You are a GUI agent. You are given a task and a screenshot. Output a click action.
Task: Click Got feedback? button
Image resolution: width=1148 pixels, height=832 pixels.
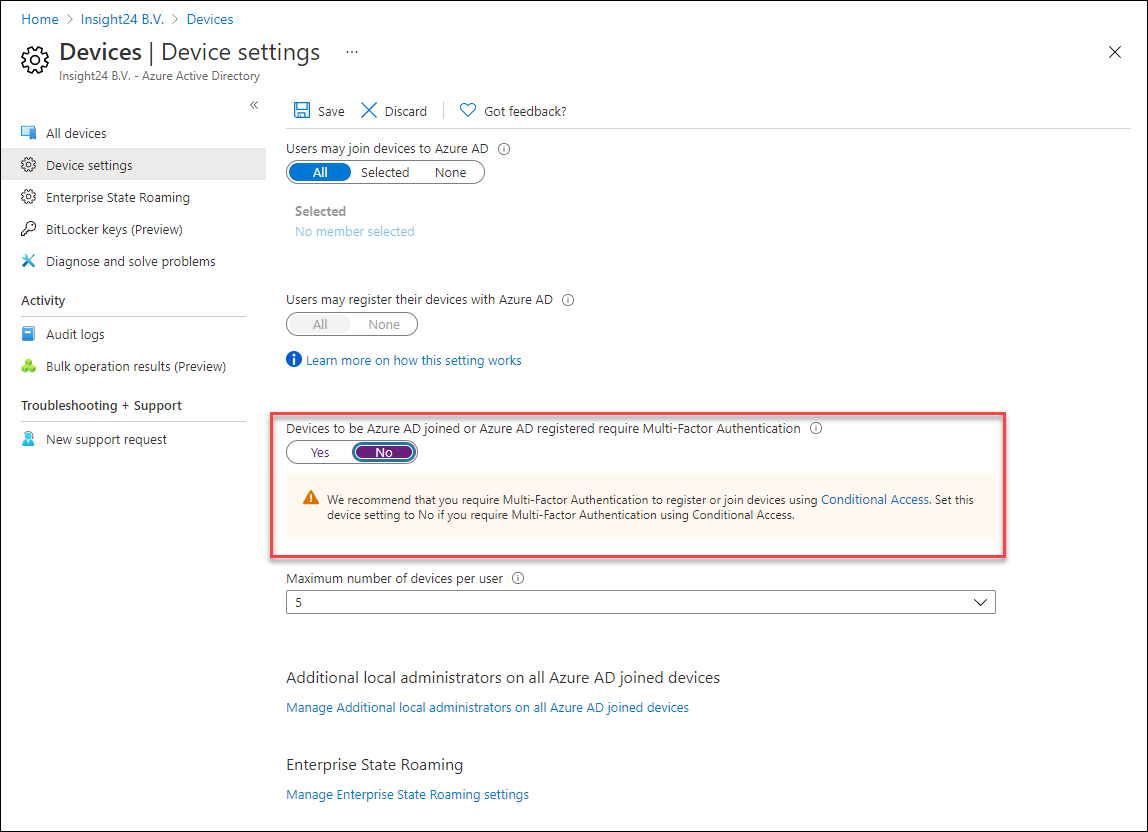tap(512, 111)
